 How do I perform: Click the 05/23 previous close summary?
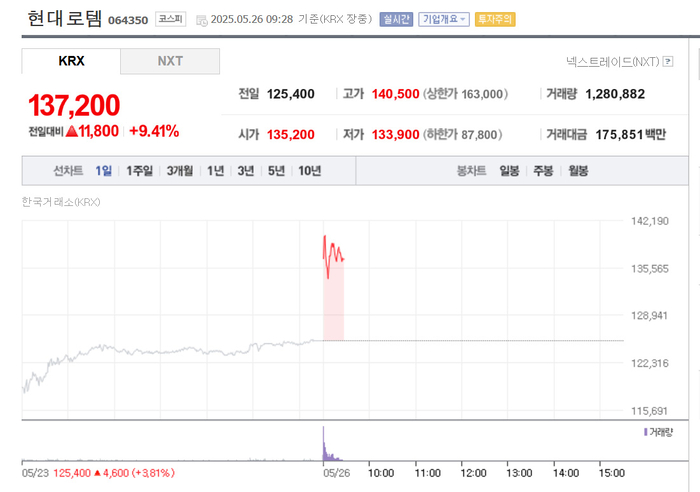(x=98, y=473)
